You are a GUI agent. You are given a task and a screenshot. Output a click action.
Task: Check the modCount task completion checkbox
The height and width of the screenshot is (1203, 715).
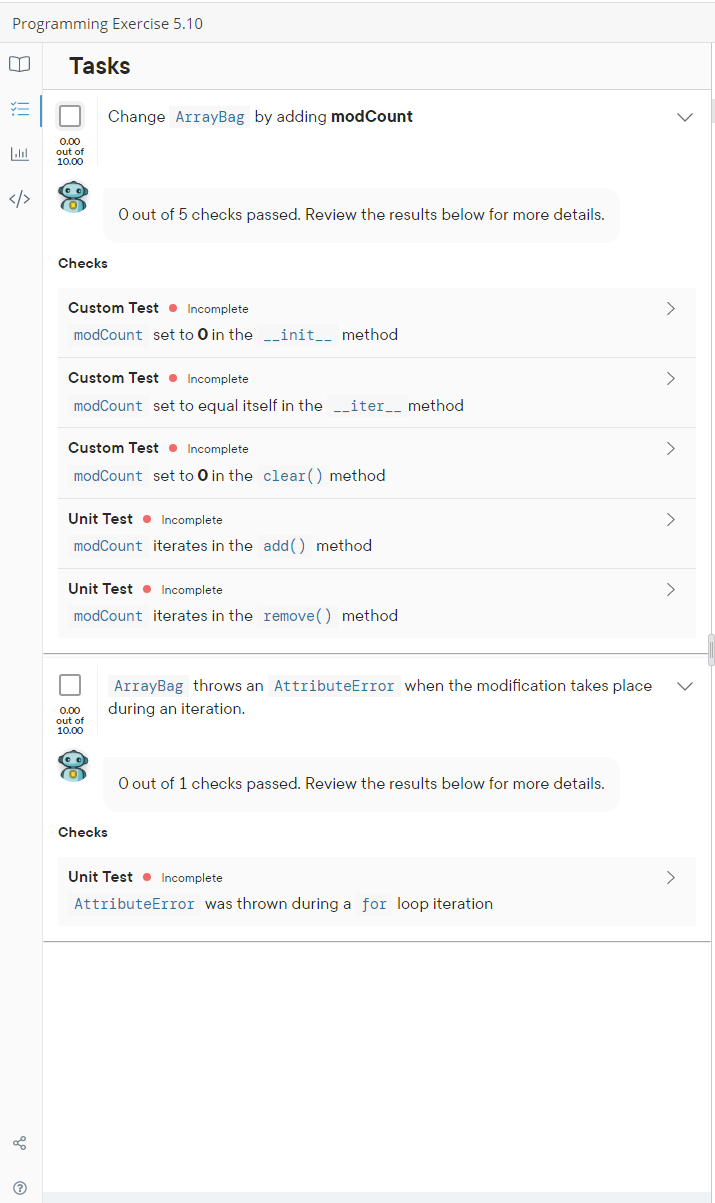point(70,115)
